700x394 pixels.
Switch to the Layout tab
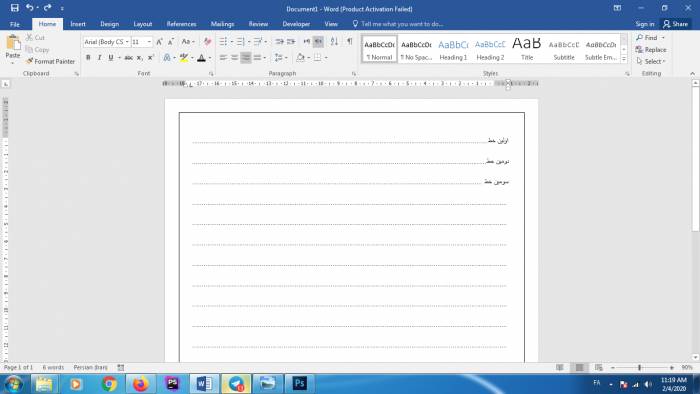pos(143,24)
